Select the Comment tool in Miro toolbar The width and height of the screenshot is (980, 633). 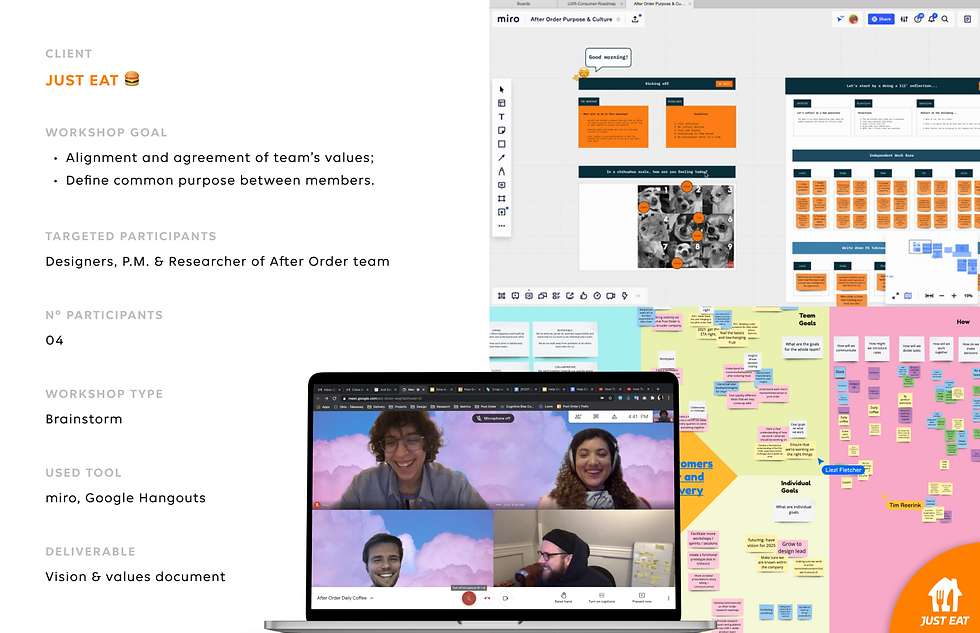502,185
